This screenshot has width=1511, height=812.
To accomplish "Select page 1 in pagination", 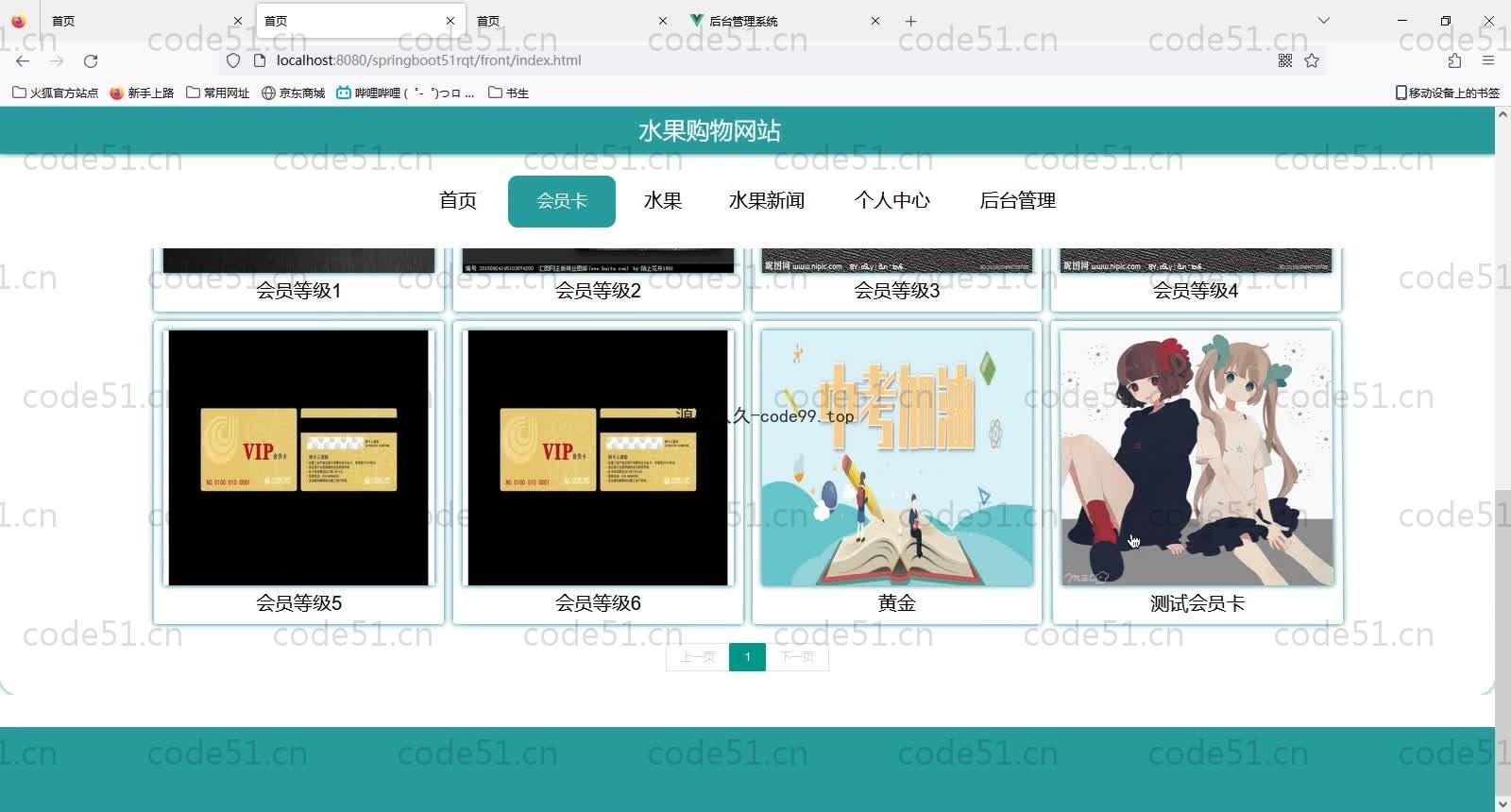I will 748,657.
